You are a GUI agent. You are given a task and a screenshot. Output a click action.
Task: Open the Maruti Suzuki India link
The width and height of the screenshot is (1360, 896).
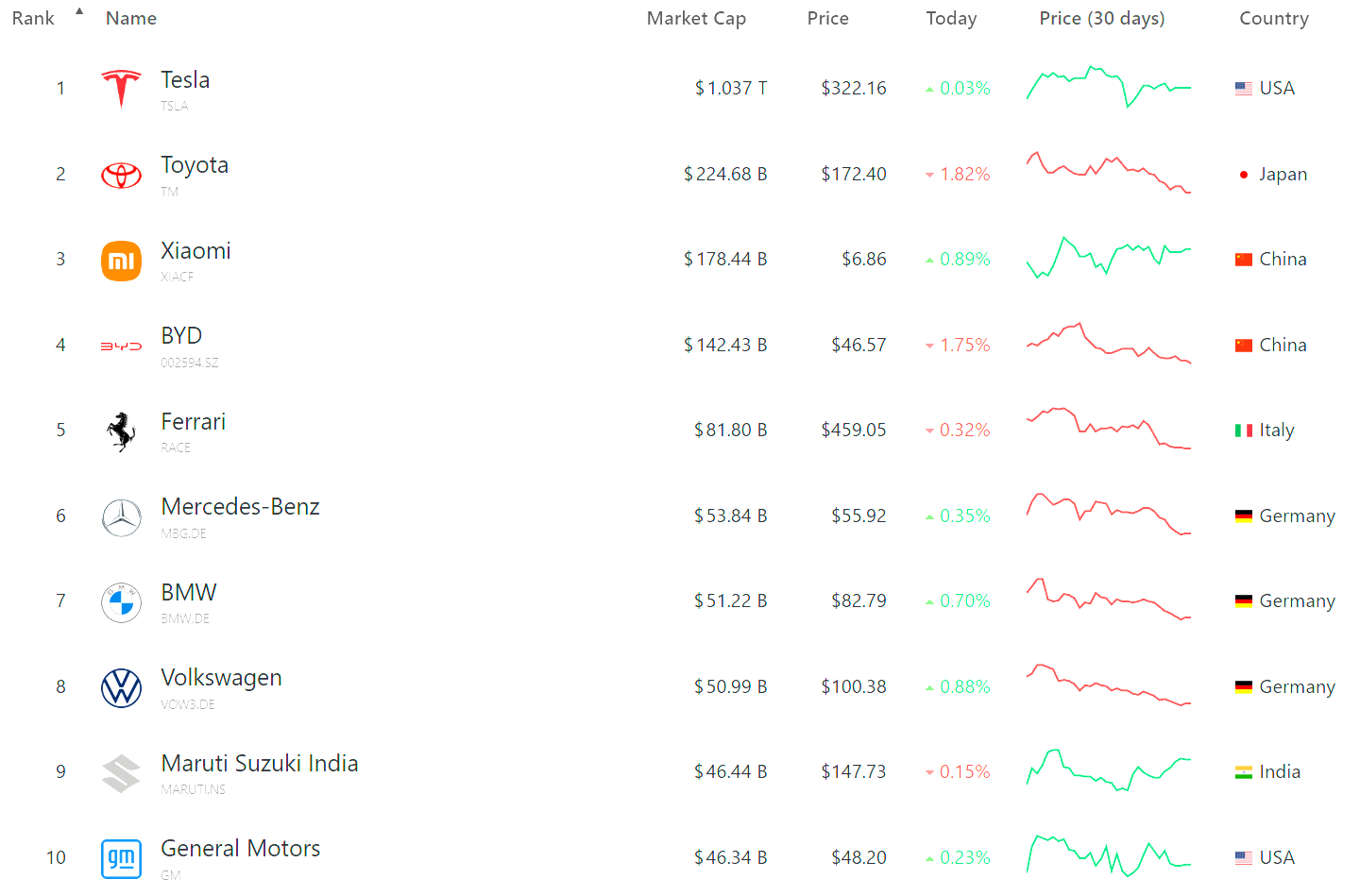pos(260,764)
